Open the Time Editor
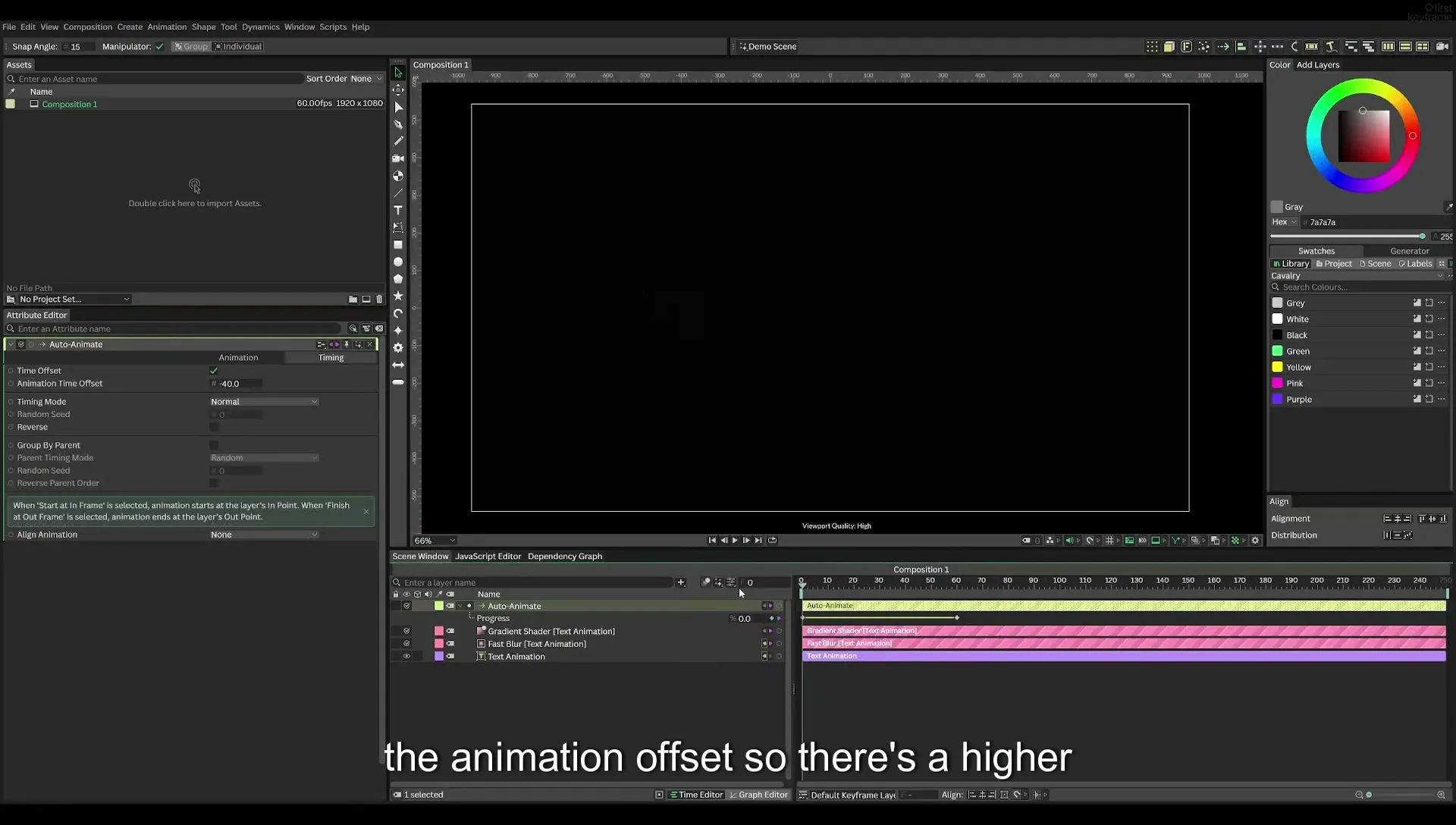1456x825 pixels. pyautogui.click(x=696, y=795)
